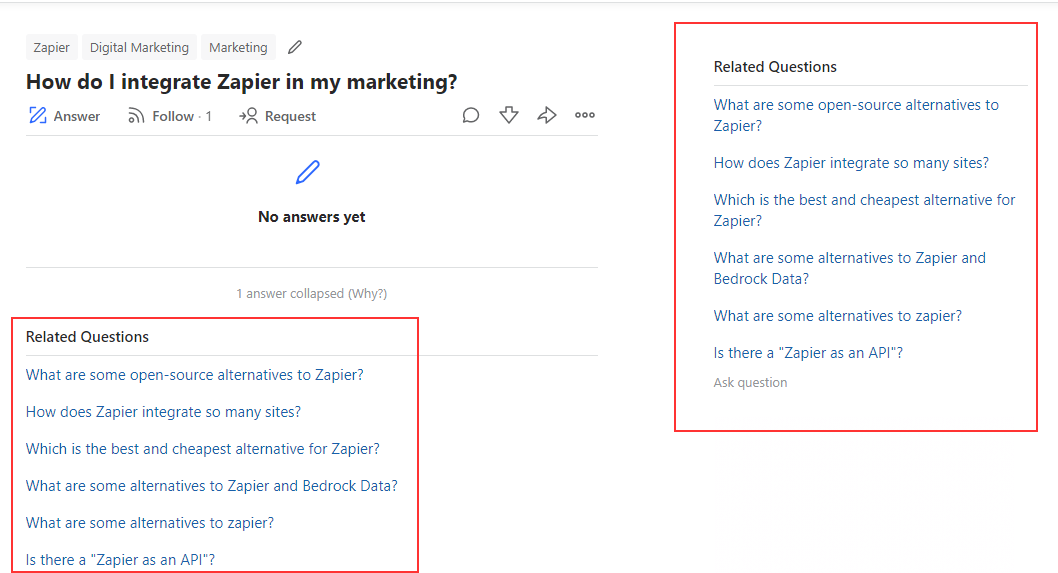Click the Answer pencil icon
Screen dimensions: 1058x573
tap(38, 116)
